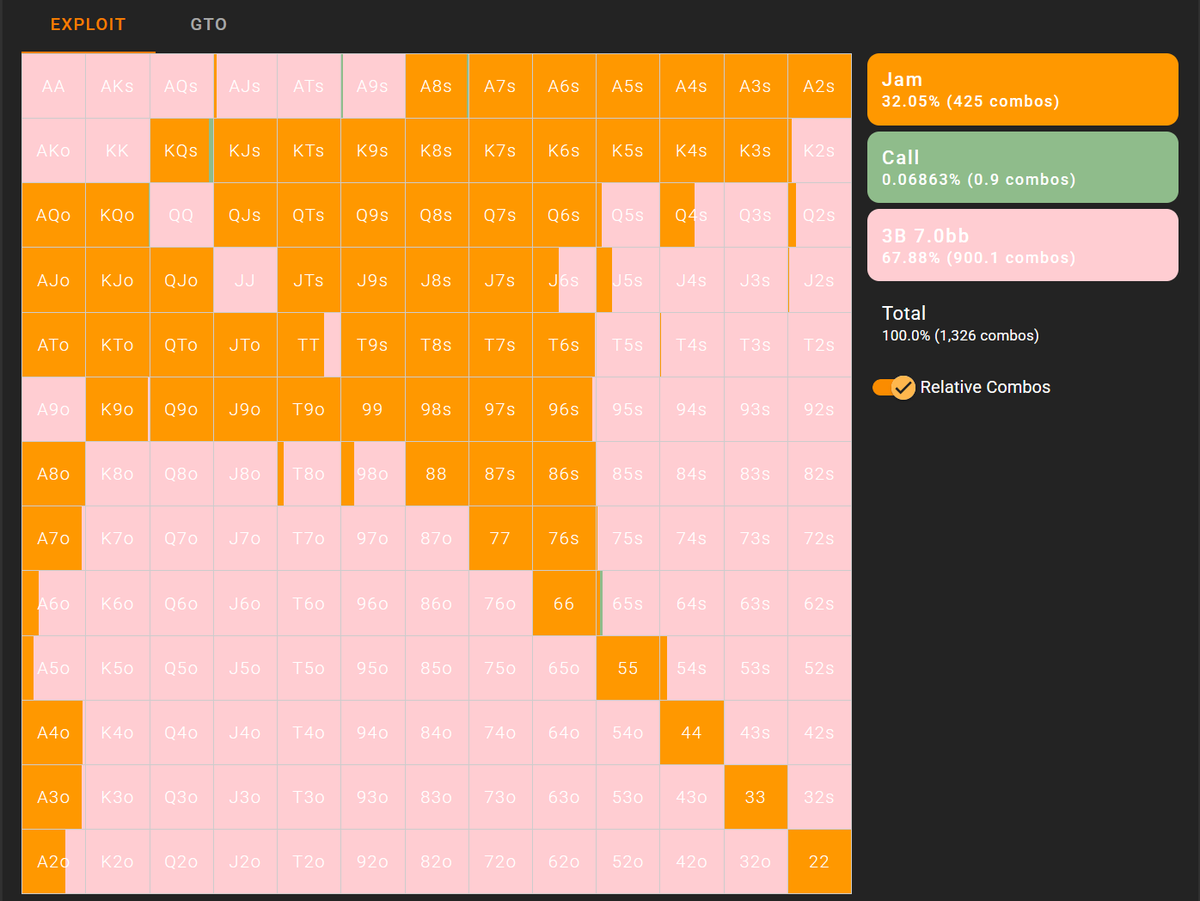This screenshot has width=1200, height=901.
Task: Select the 87s hand cell
Action: 500,474
